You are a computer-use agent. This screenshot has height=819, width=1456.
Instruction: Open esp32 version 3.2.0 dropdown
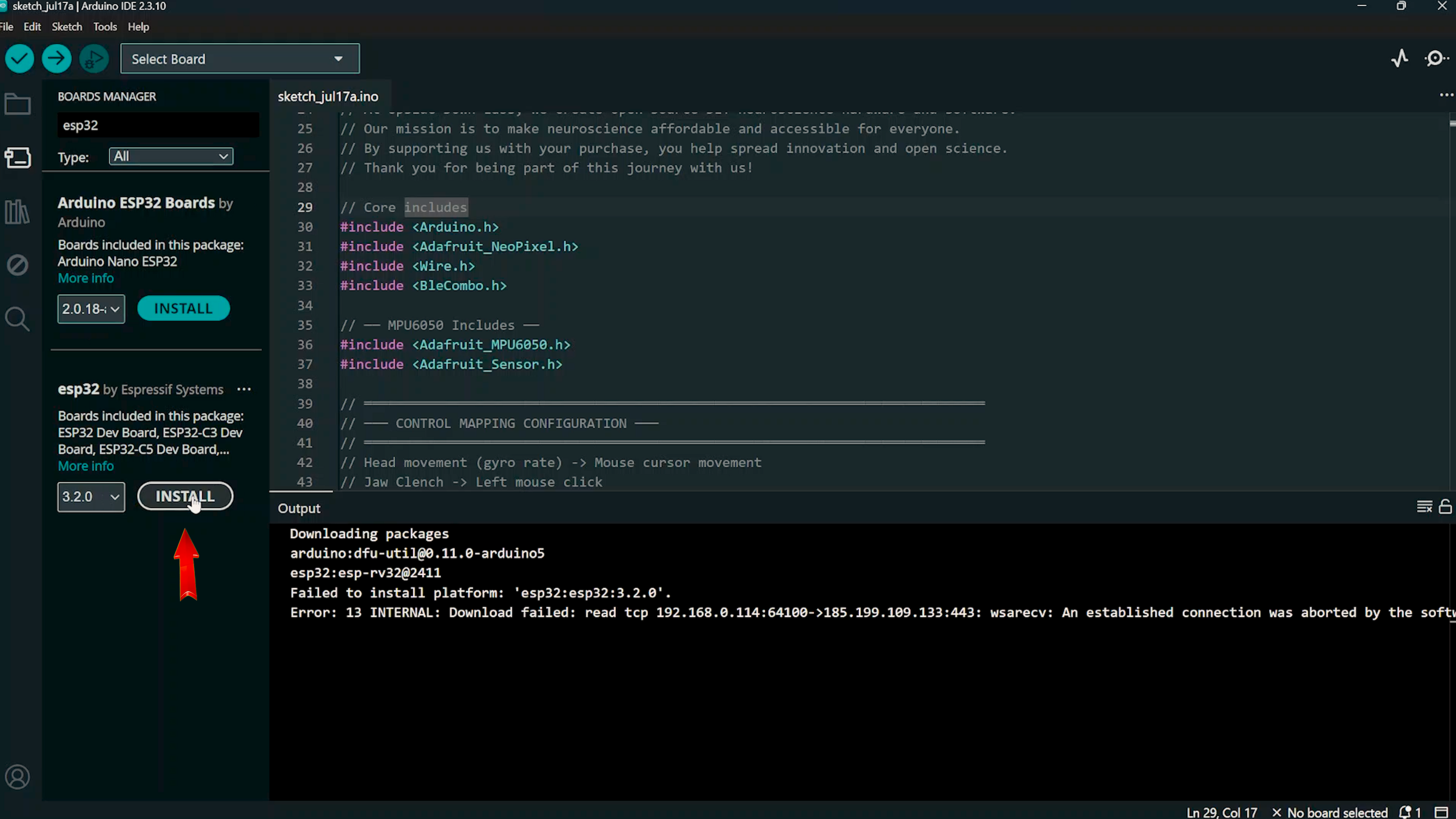91,497
